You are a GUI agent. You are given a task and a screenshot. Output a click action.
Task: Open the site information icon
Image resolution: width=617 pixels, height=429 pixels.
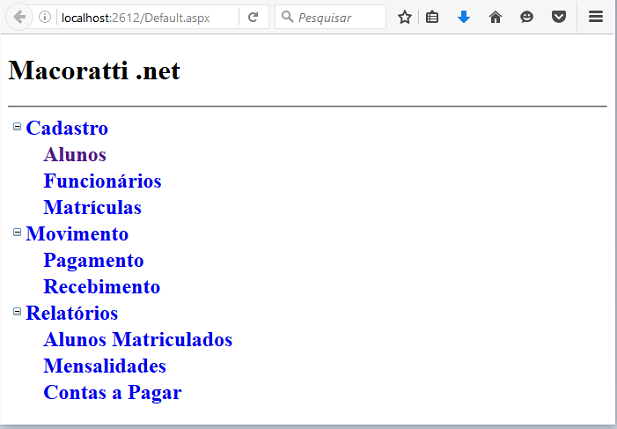[45, 17]
